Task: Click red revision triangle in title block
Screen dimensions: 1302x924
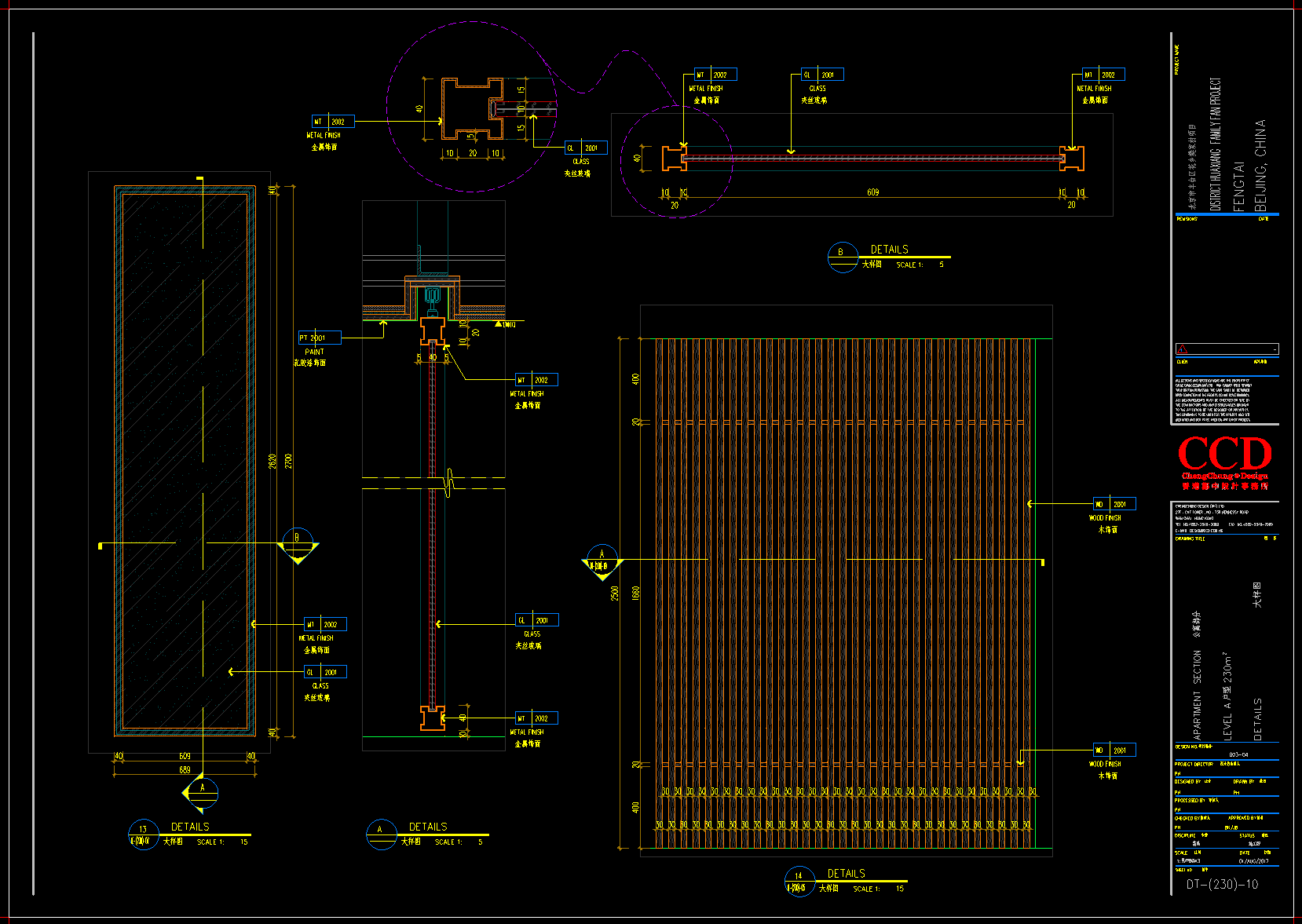Action: tap(1183, 349)
